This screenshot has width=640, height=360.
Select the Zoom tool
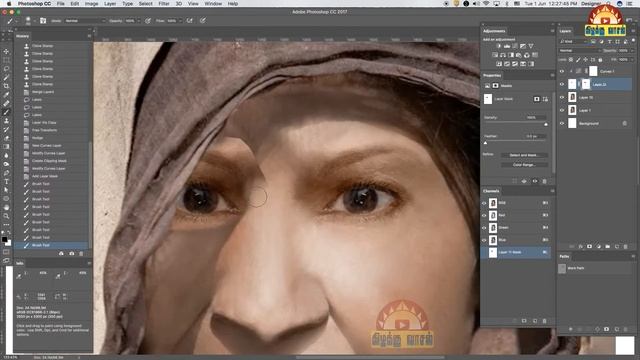tap(6, 216)
